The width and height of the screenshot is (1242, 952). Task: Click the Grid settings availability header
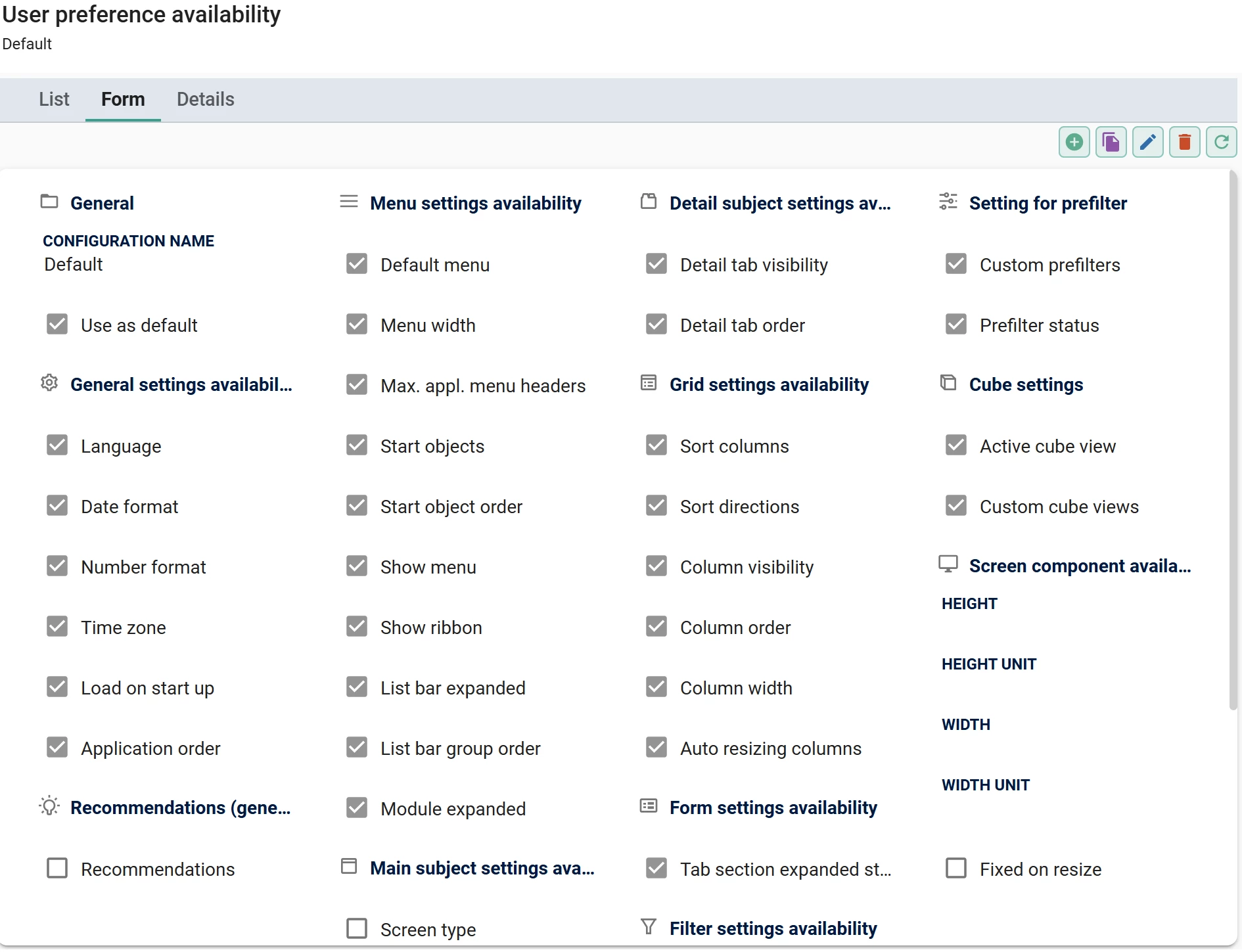coord(769,385)
